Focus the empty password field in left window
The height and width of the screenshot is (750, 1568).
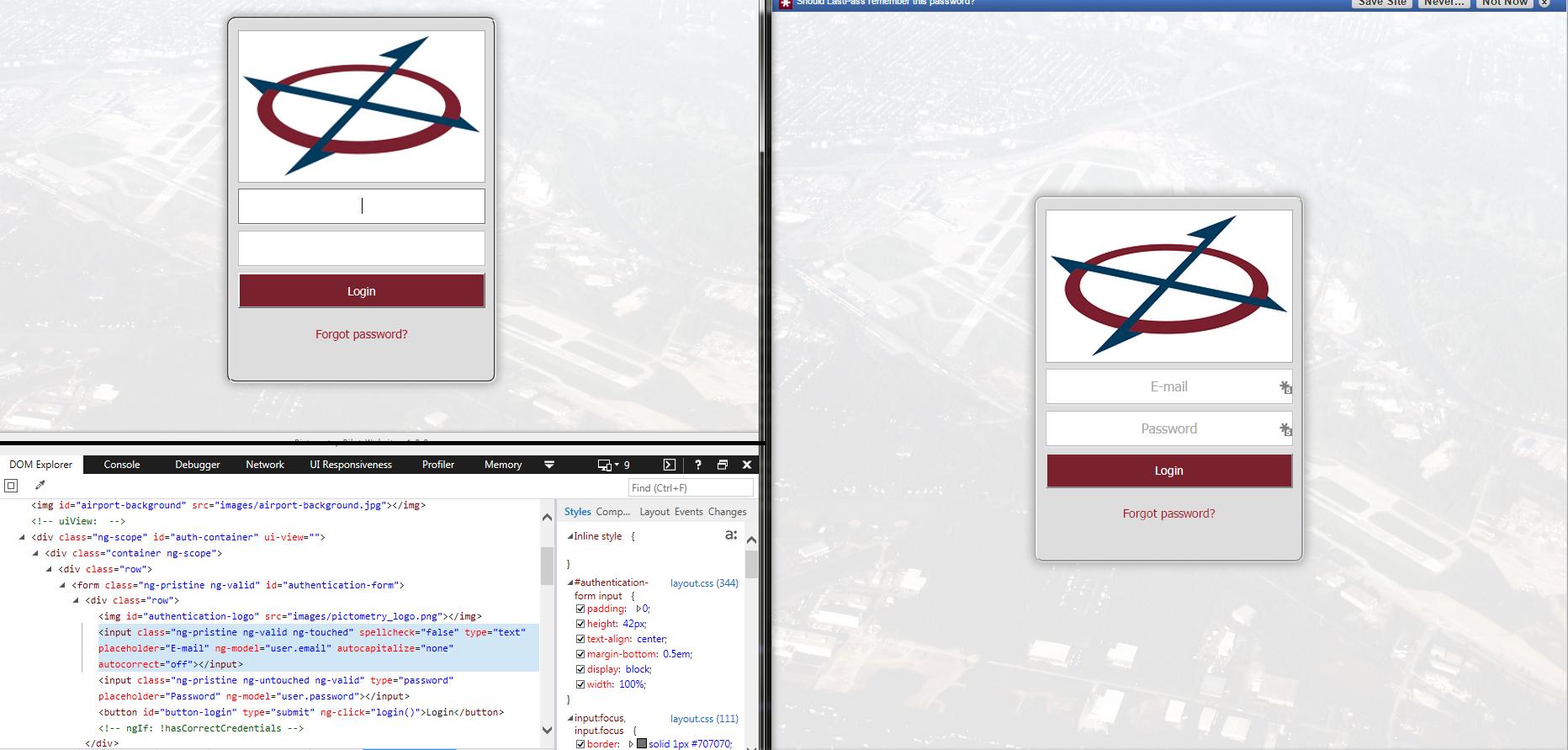click(362, 248)
